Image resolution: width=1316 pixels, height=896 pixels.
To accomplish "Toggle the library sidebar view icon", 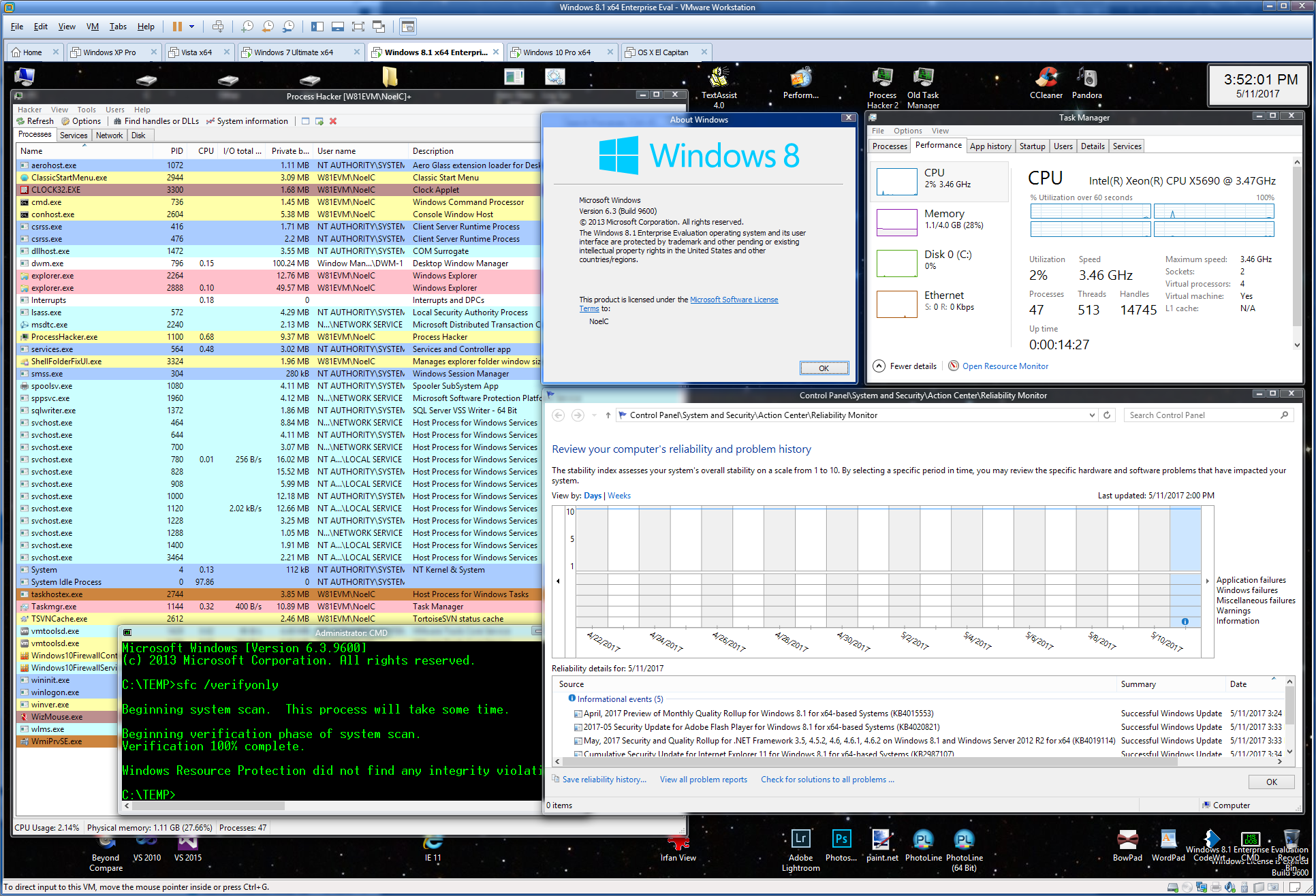I will pyautogui.click(x=317, y=27).
